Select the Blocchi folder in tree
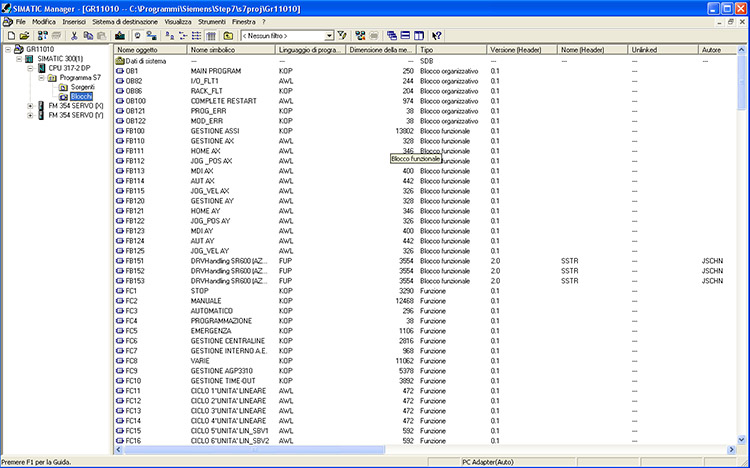The width and height of the screenshot is (750, 468). tap(81, 97)
